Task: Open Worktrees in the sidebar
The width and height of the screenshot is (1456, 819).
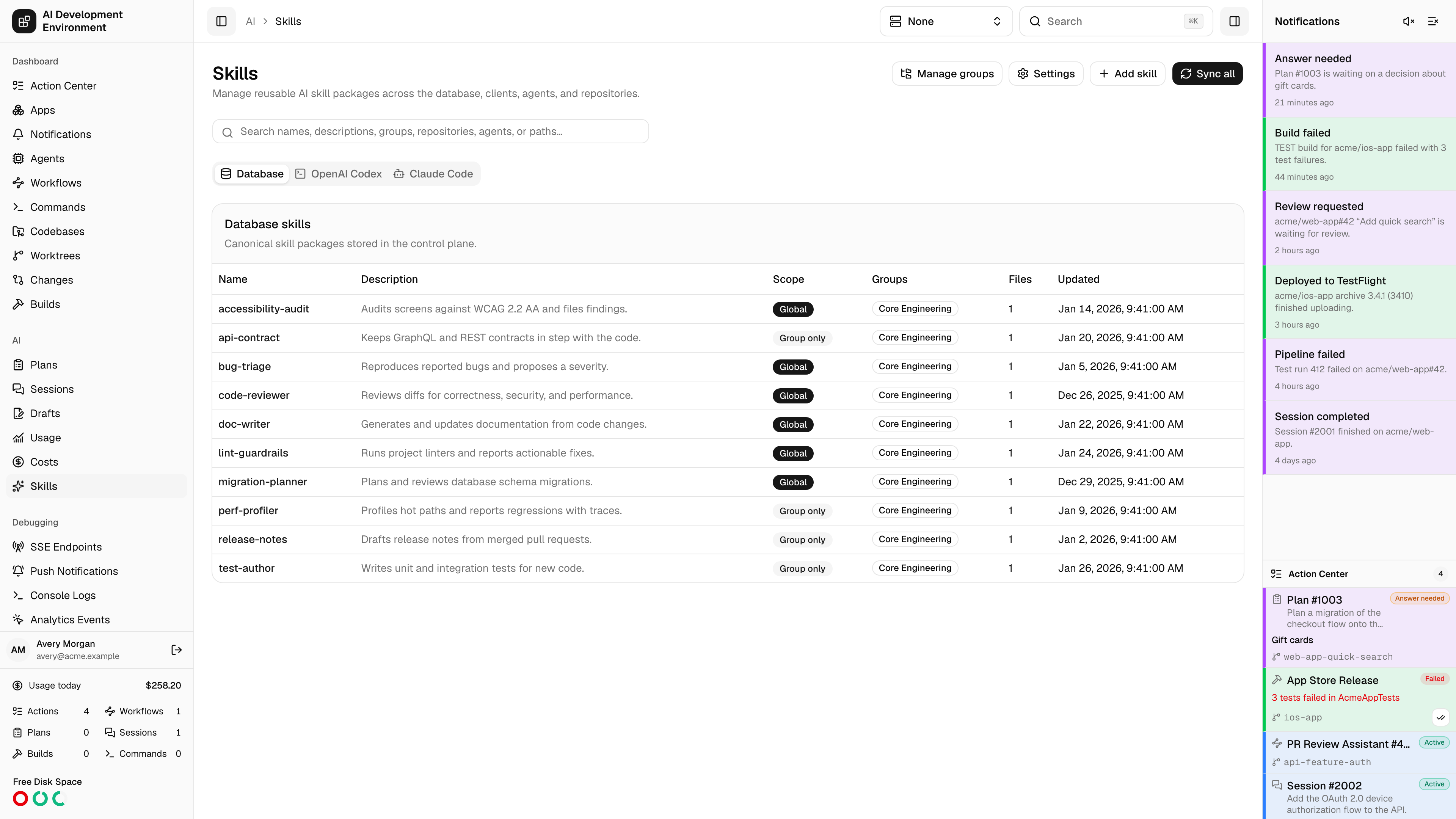Action: [x=97, y=256]
